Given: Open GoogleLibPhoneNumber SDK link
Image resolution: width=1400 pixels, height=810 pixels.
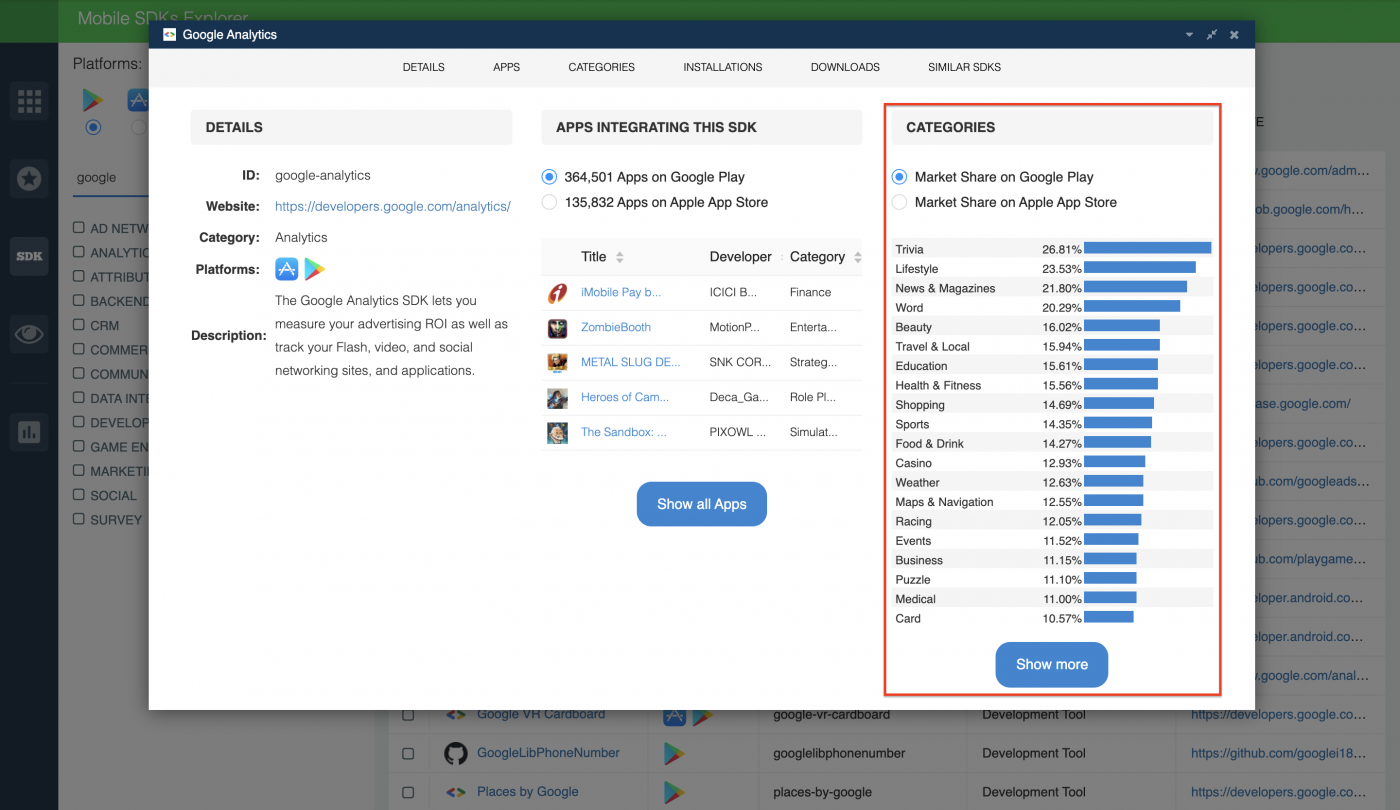Looking at the screenshot, I should coord(548,753).
